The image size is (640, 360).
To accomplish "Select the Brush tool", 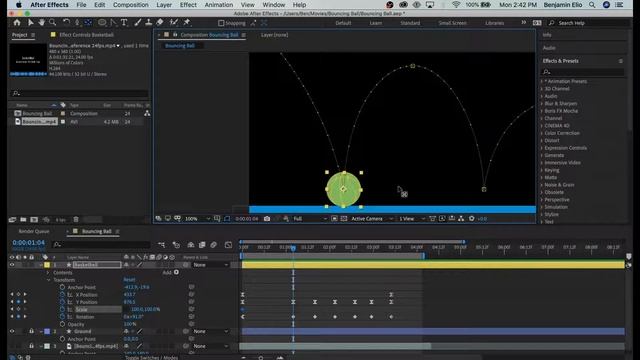I will coord(138,23).
